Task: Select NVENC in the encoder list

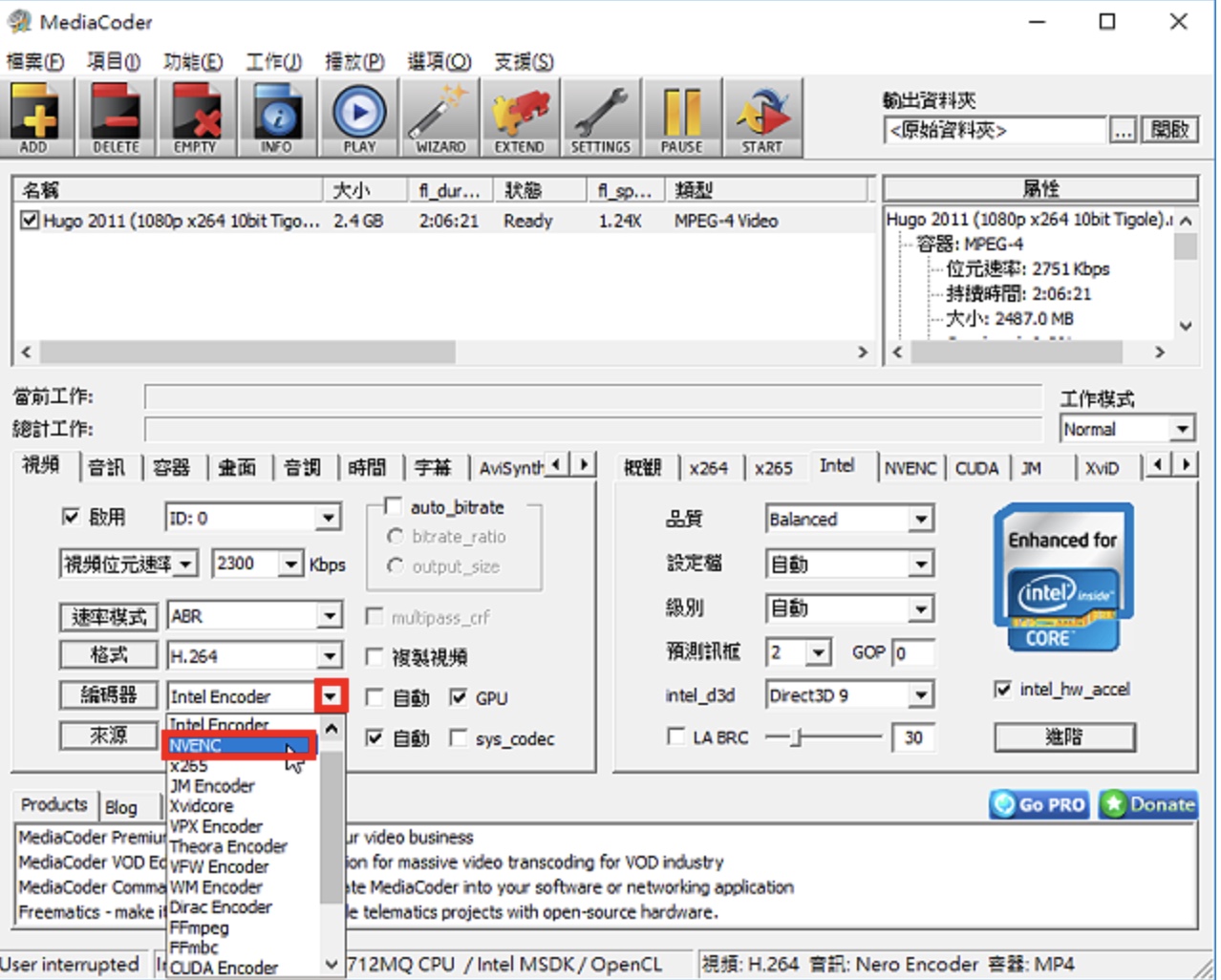Action: pyautogui.click(x=242, y=745)
